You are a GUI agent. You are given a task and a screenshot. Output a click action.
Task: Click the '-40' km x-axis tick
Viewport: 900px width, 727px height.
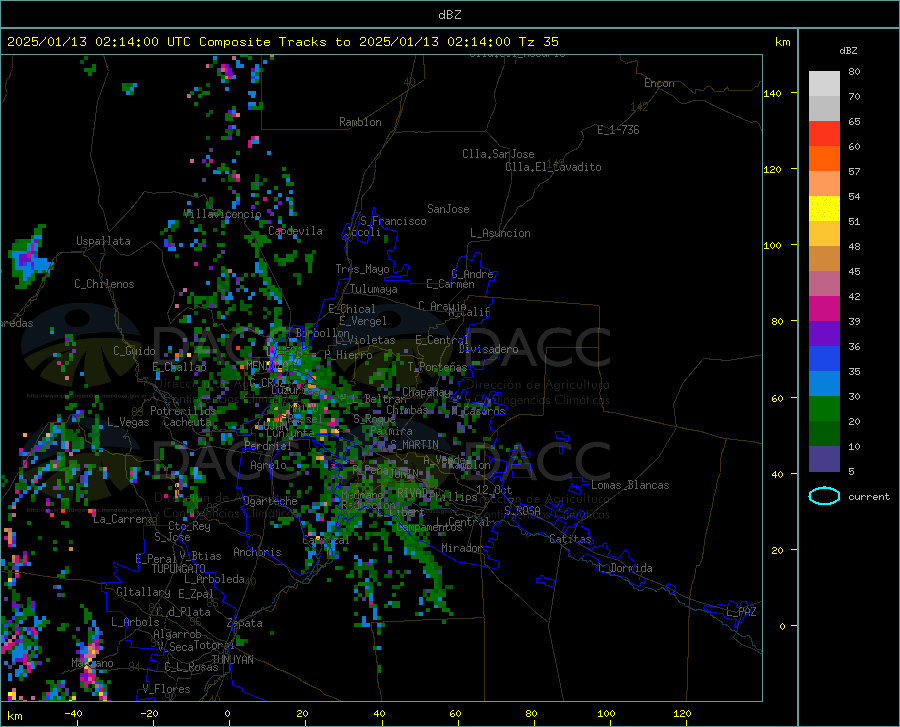(73, 713)
